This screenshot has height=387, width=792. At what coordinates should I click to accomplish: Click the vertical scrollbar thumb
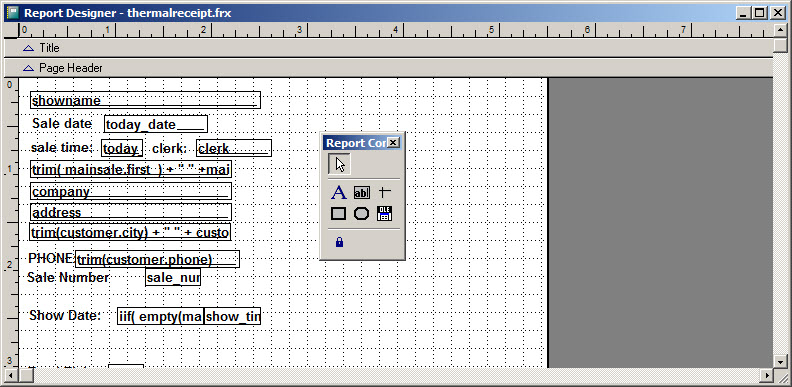click(x=780, y=45)
